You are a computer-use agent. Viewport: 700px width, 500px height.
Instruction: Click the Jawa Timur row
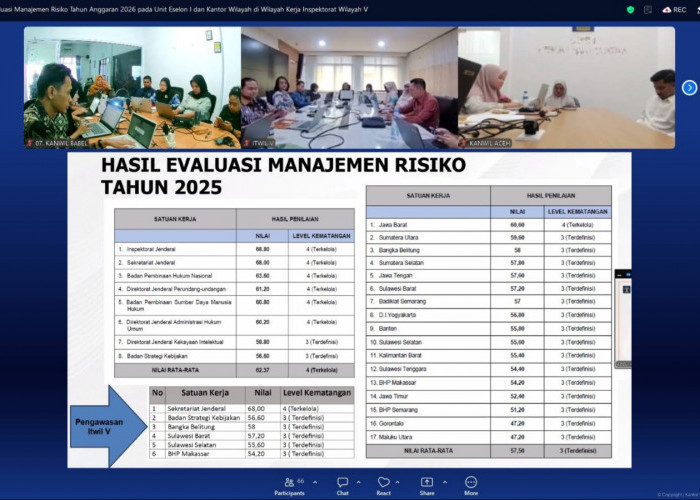489,396
